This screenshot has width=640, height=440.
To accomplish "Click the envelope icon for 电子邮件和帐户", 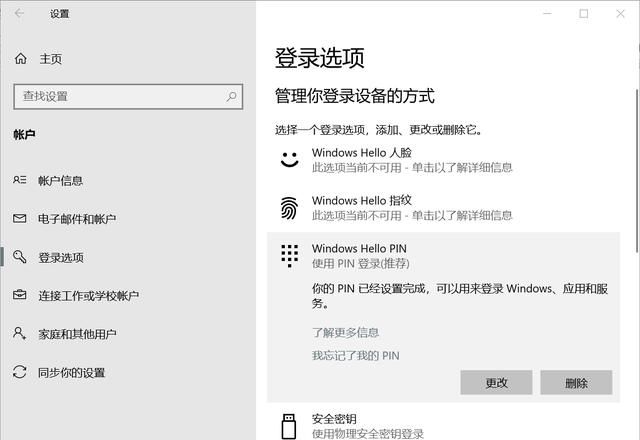I will [20, 219].
